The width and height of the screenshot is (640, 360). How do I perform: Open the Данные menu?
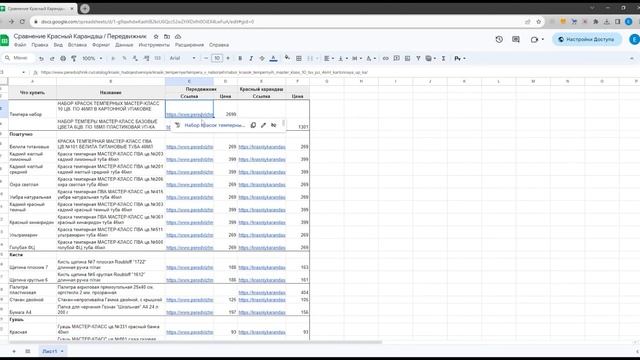(124, 45)
